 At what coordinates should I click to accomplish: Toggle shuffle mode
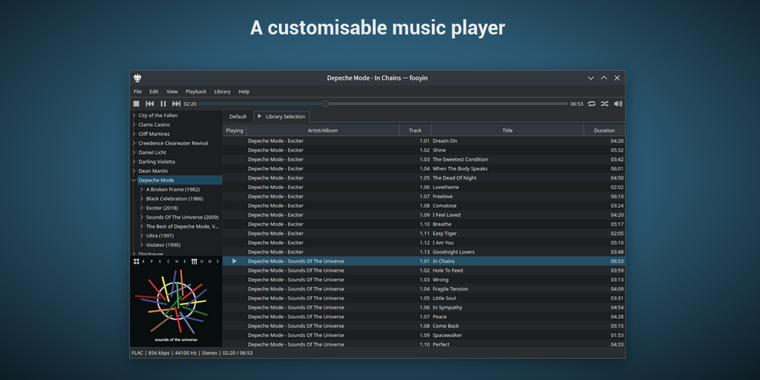click(x=604, y=104)
